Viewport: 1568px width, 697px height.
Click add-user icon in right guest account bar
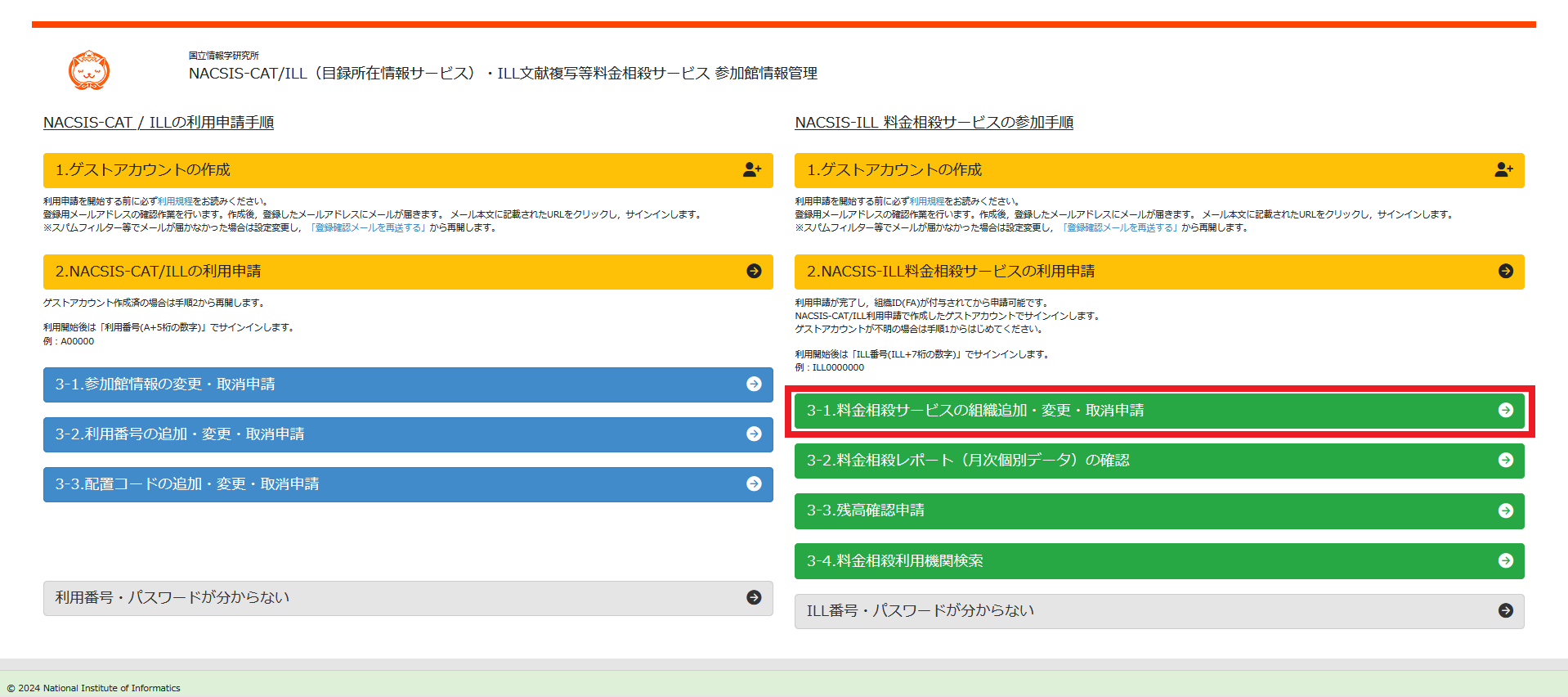[1504, 169]
